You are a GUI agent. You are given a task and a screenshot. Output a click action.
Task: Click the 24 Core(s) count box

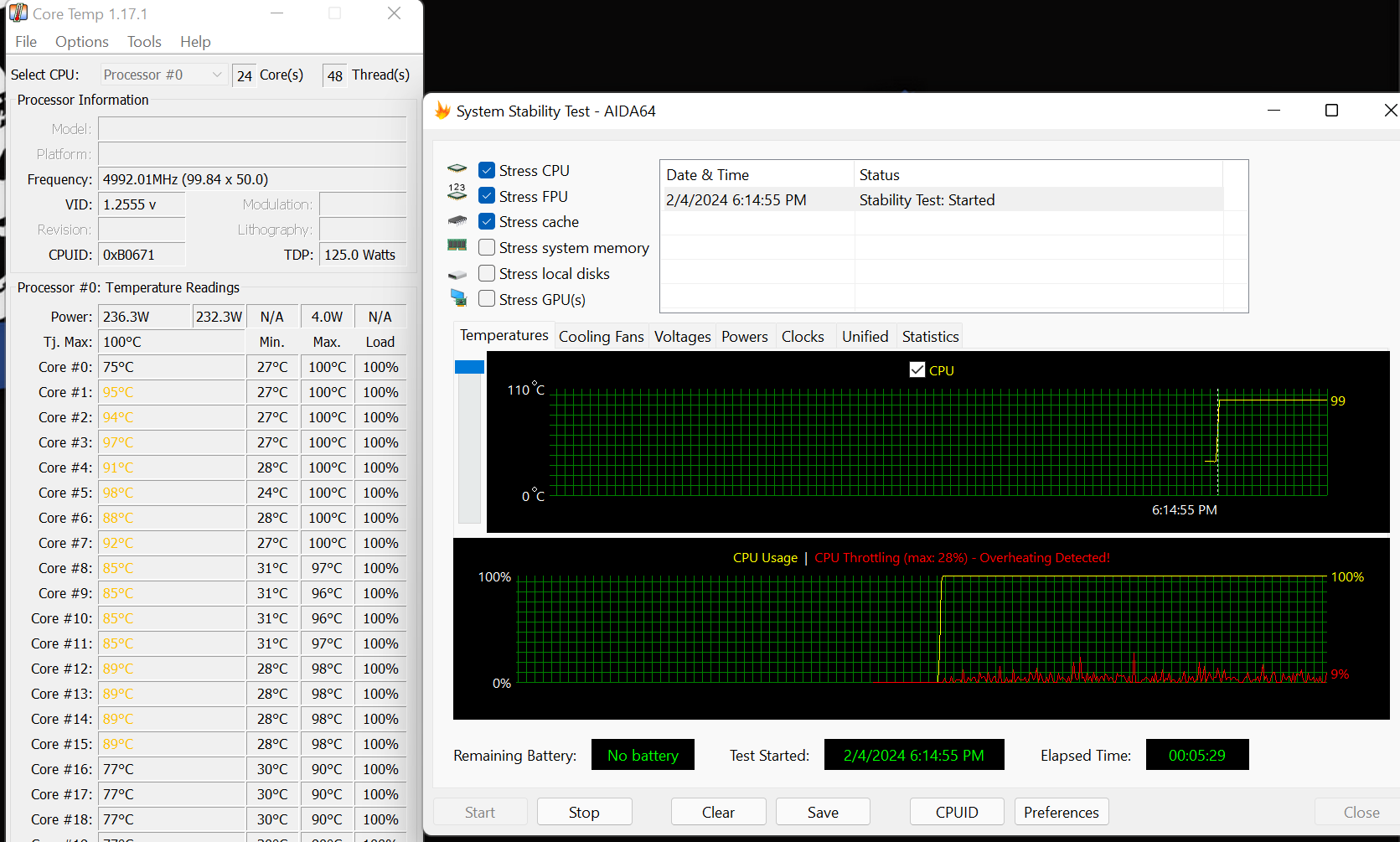[245, 75]
